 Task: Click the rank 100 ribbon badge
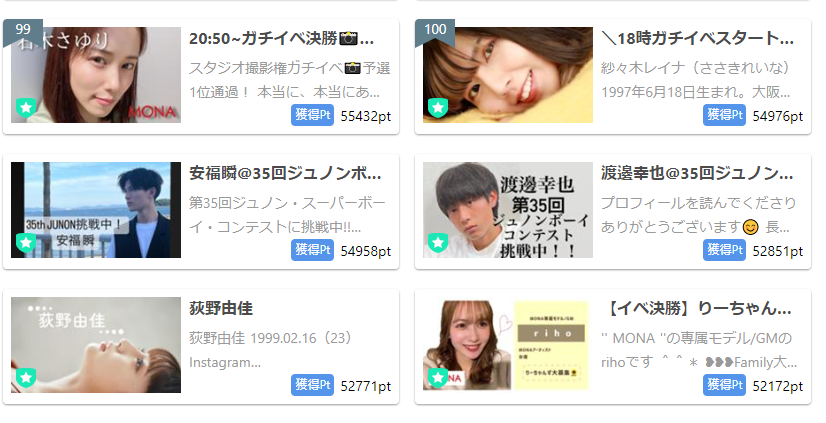click(435, 33)
